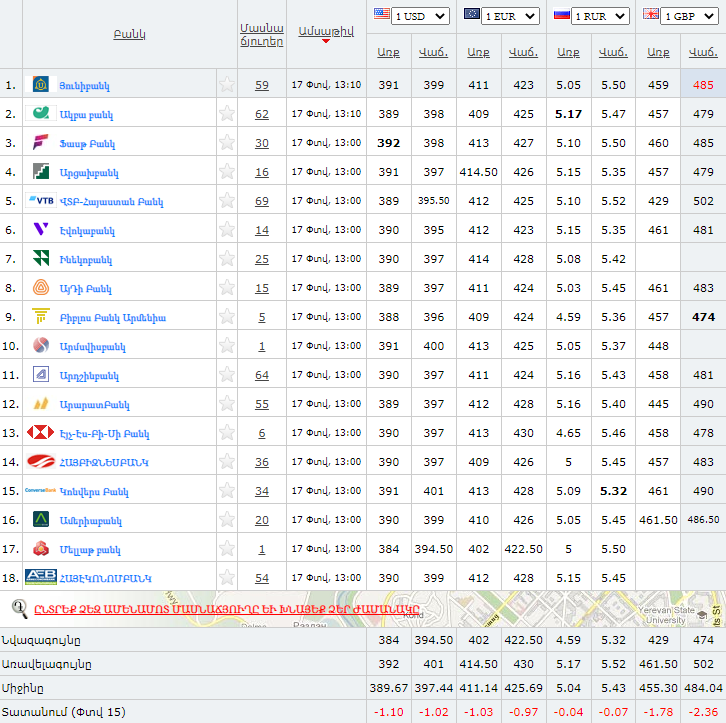Open the red map selection link
Screen dimensions: 726x723
pyautogui.click(x=227, y=609)
